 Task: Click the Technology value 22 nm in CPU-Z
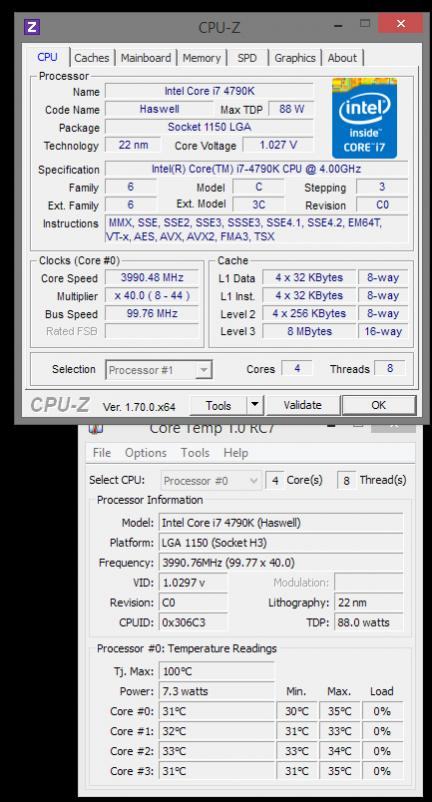coord(132,145)
